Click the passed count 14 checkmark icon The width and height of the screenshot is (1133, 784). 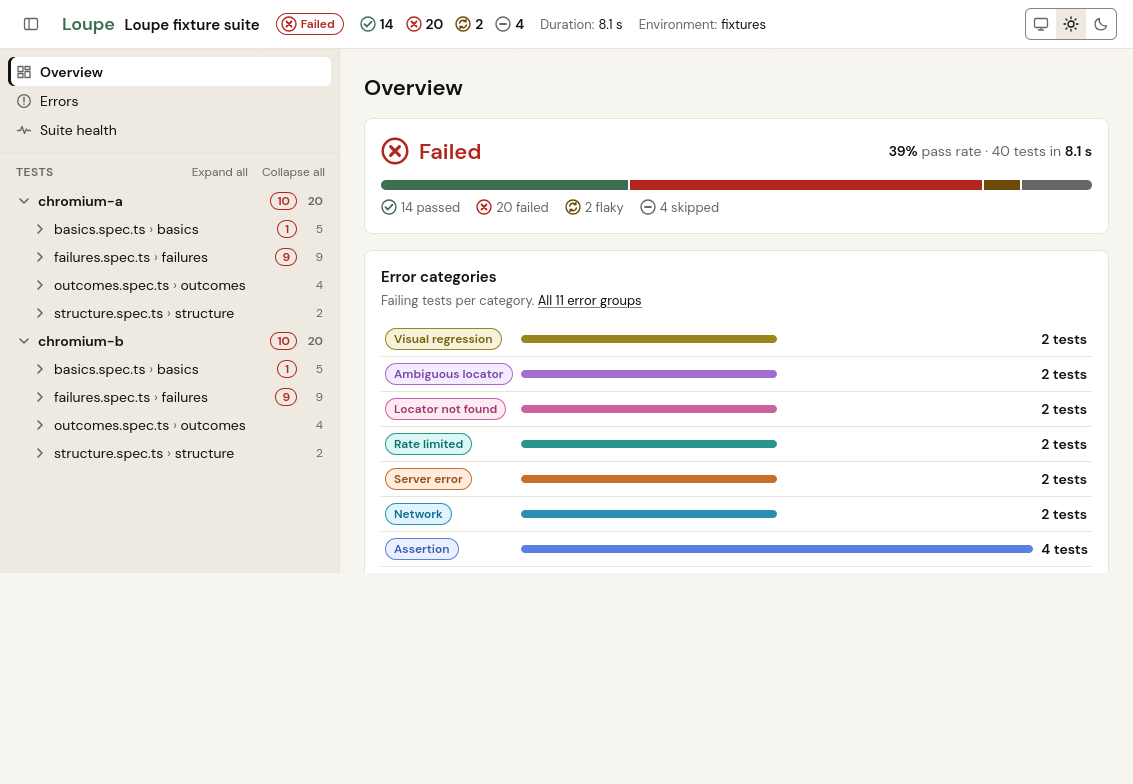[368, 24]
